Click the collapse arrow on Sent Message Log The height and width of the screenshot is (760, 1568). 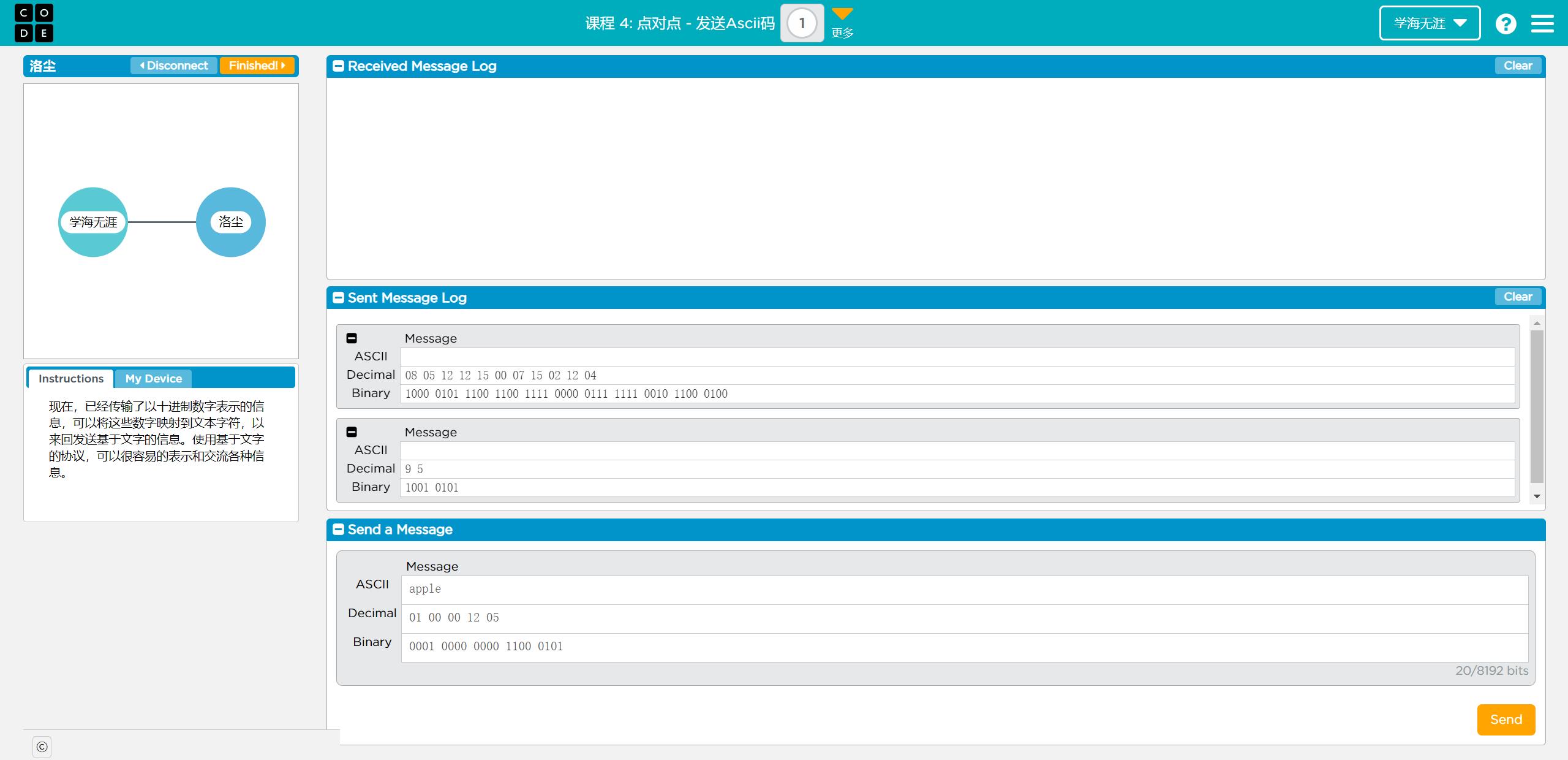tap(339, 297)
